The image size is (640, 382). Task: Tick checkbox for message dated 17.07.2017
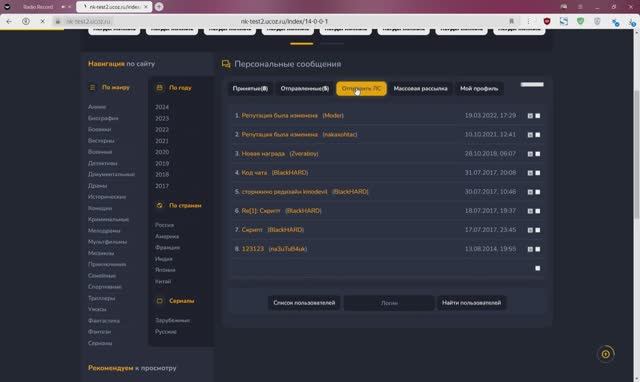538,230
